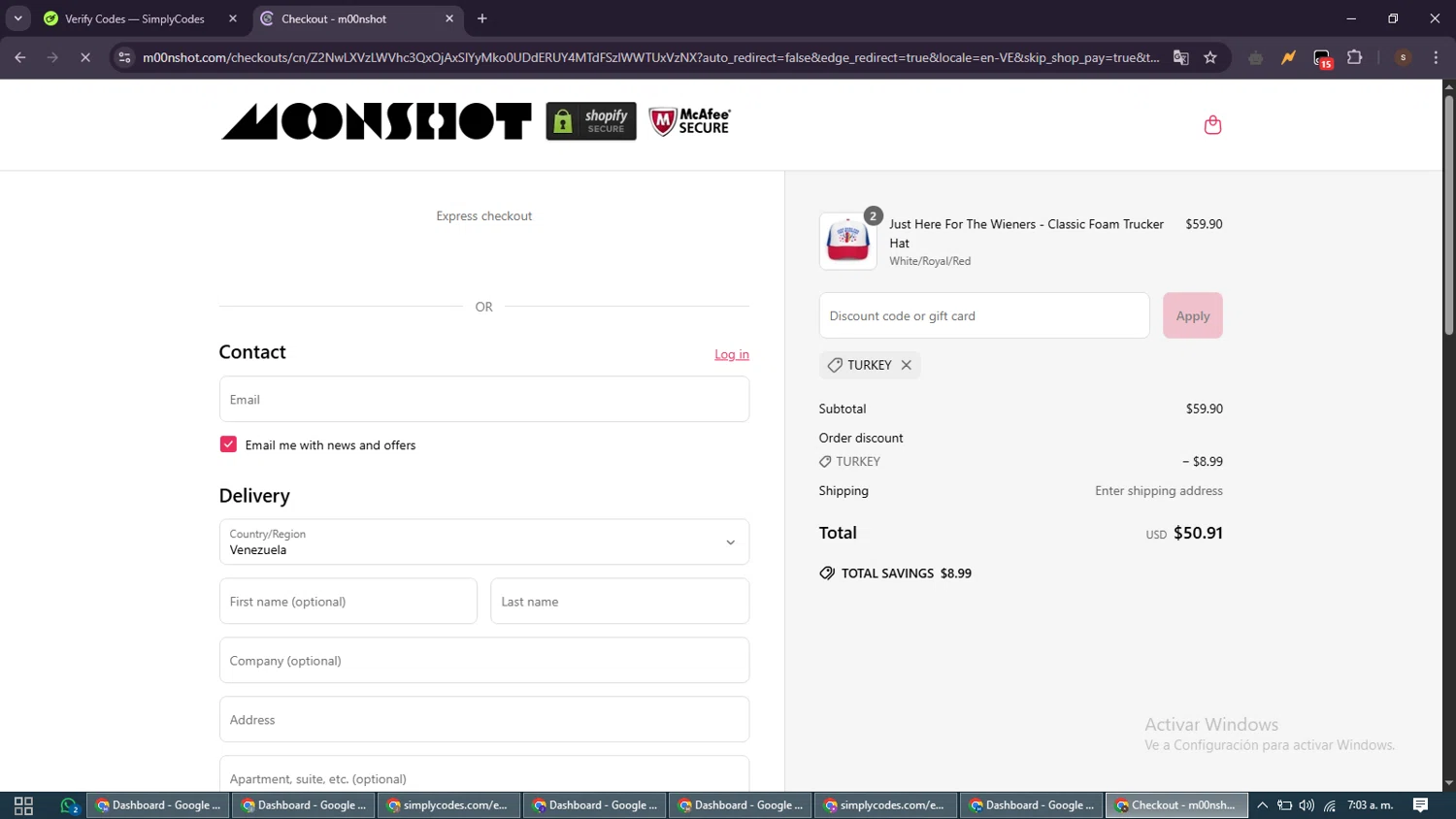Click the greyed-out extension icon beside the star
1456x819 pixels.
[x=1255, y=57]
